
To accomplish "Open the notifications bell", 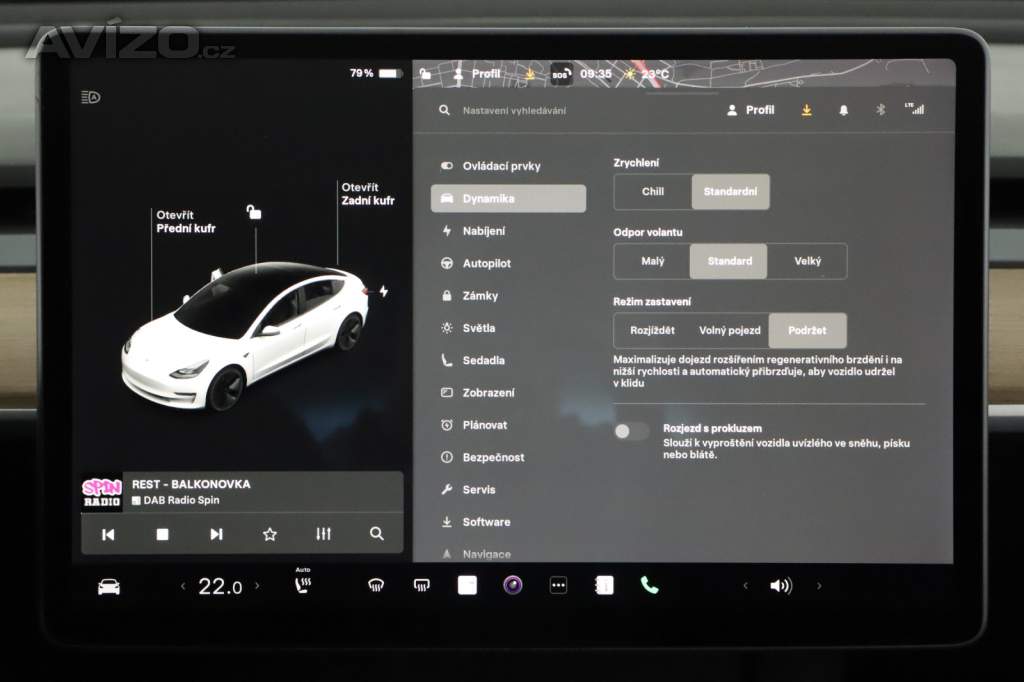I will tap(843, 110).
